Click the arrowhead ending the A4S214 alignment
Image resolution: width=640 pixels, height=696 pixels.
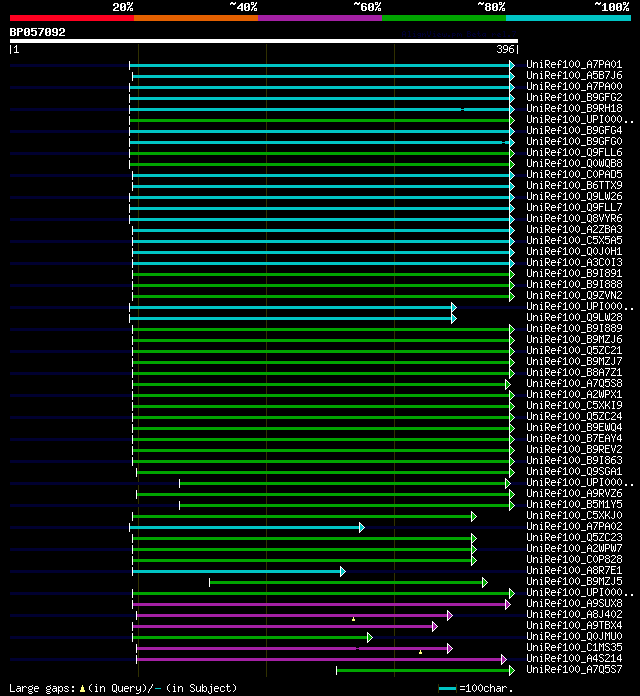point(504,660)
